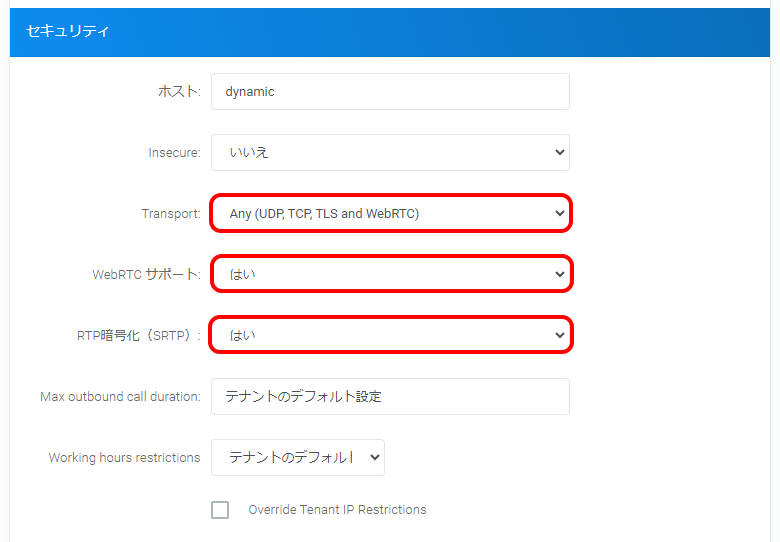The height and width of the screenshot is (542, 780).
Task: Click the ホスト field label
Action: (179, 91)
